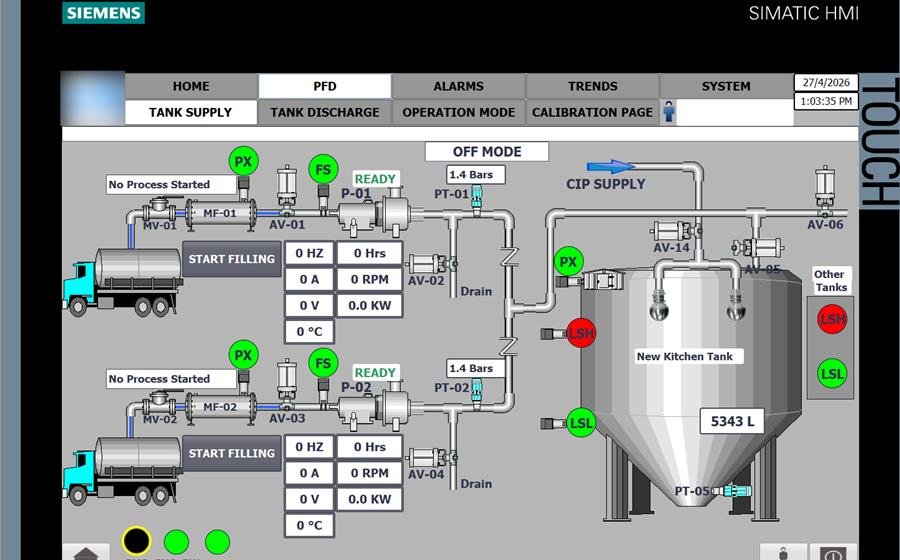This screenshot has width=900, height=560.
Task: Click the New Kitchen Tank label
Action: click(x=689, y=356)
